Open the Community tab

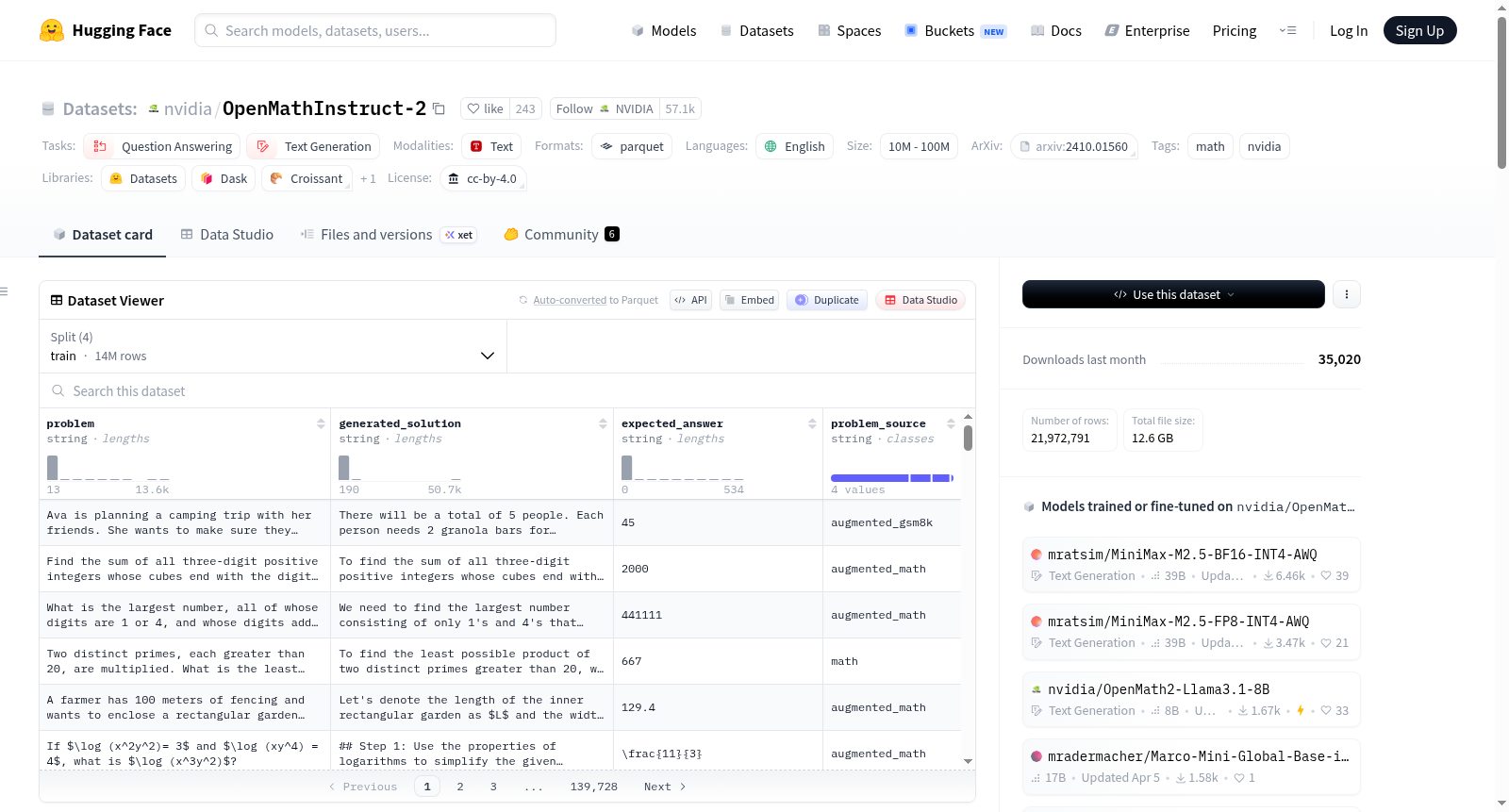point(561,235)
